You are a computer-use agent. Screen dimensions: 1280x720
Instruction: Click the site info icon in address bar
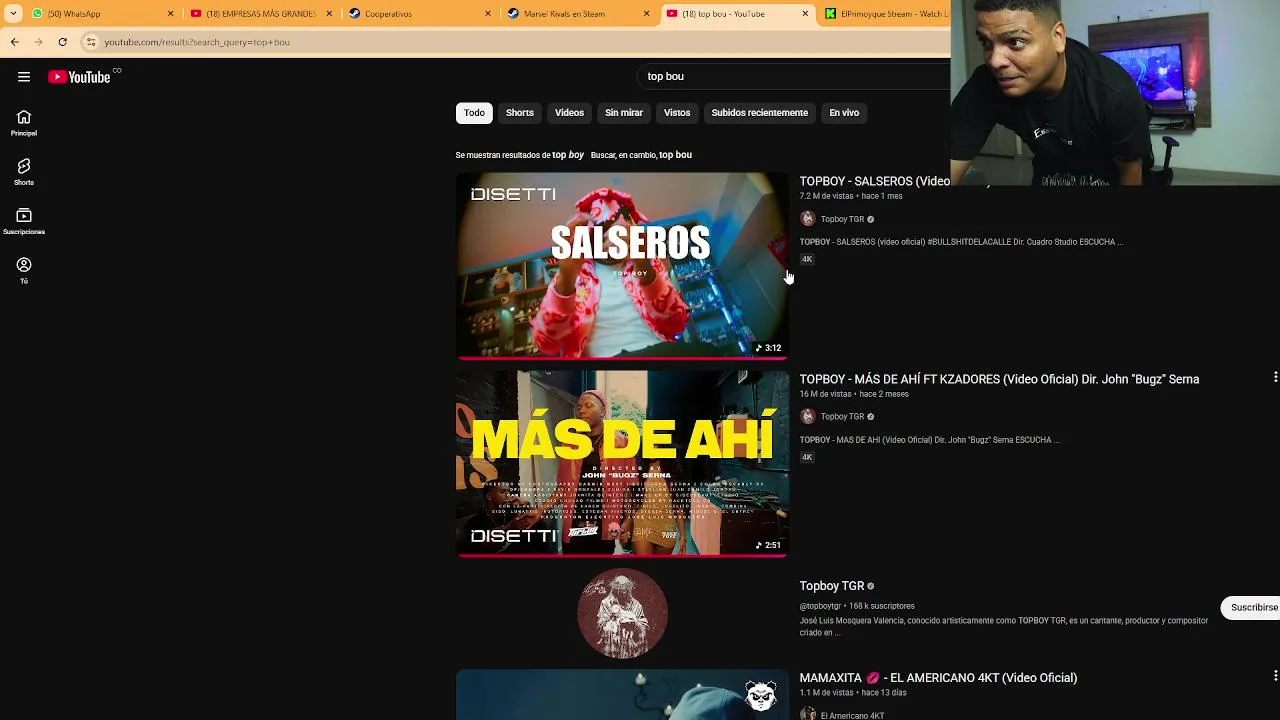pyautogui.click(x=91, y=42)
